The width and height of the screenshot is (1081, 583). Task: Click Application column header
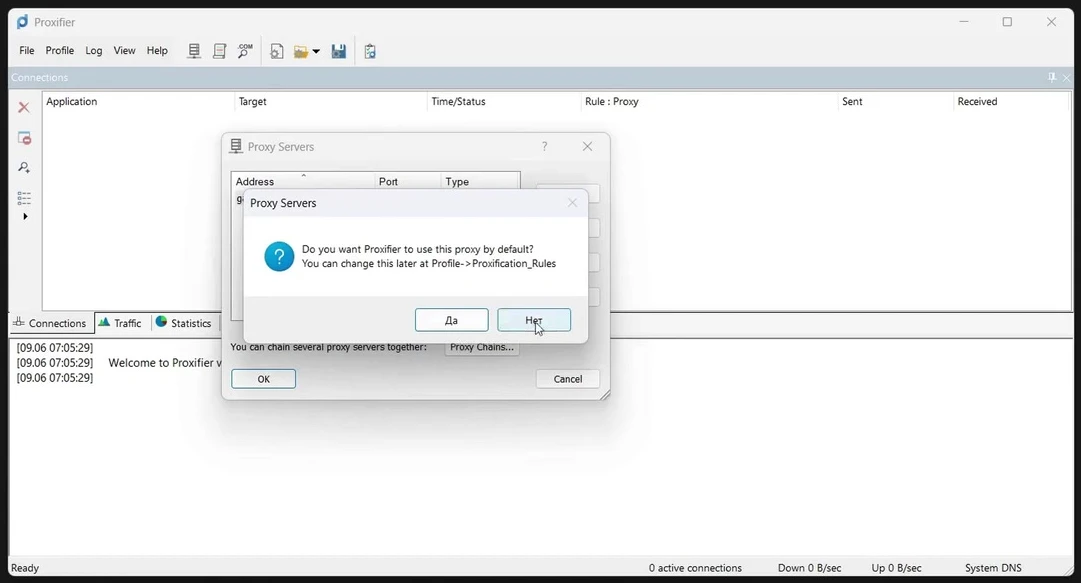[138, 101]
